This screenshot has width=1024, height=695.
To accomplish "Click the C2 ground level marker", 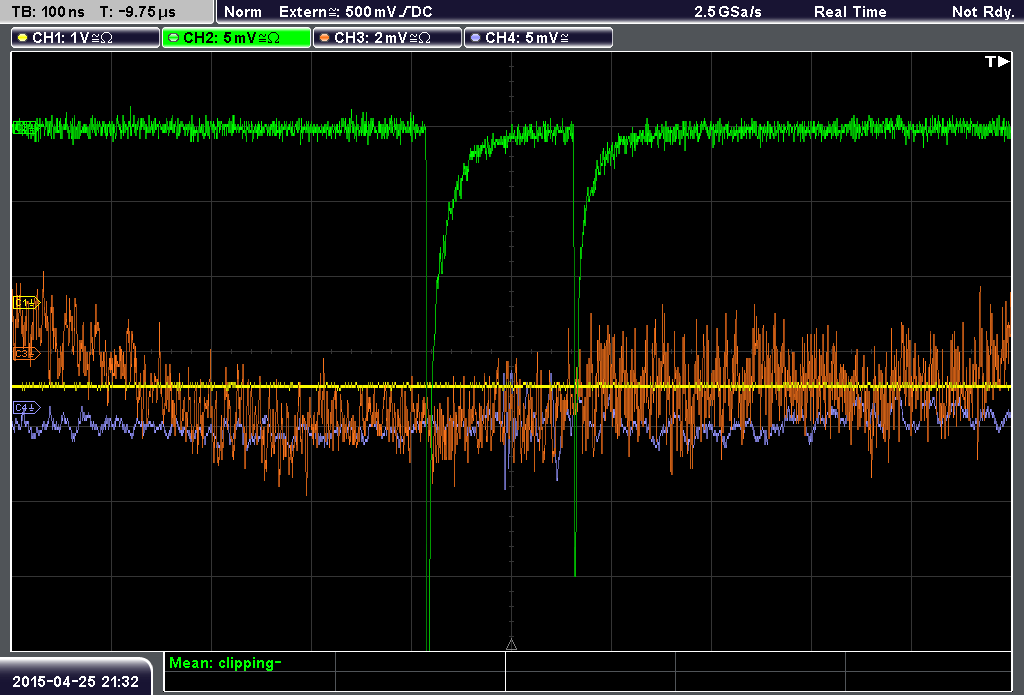I will click(25, 127).
